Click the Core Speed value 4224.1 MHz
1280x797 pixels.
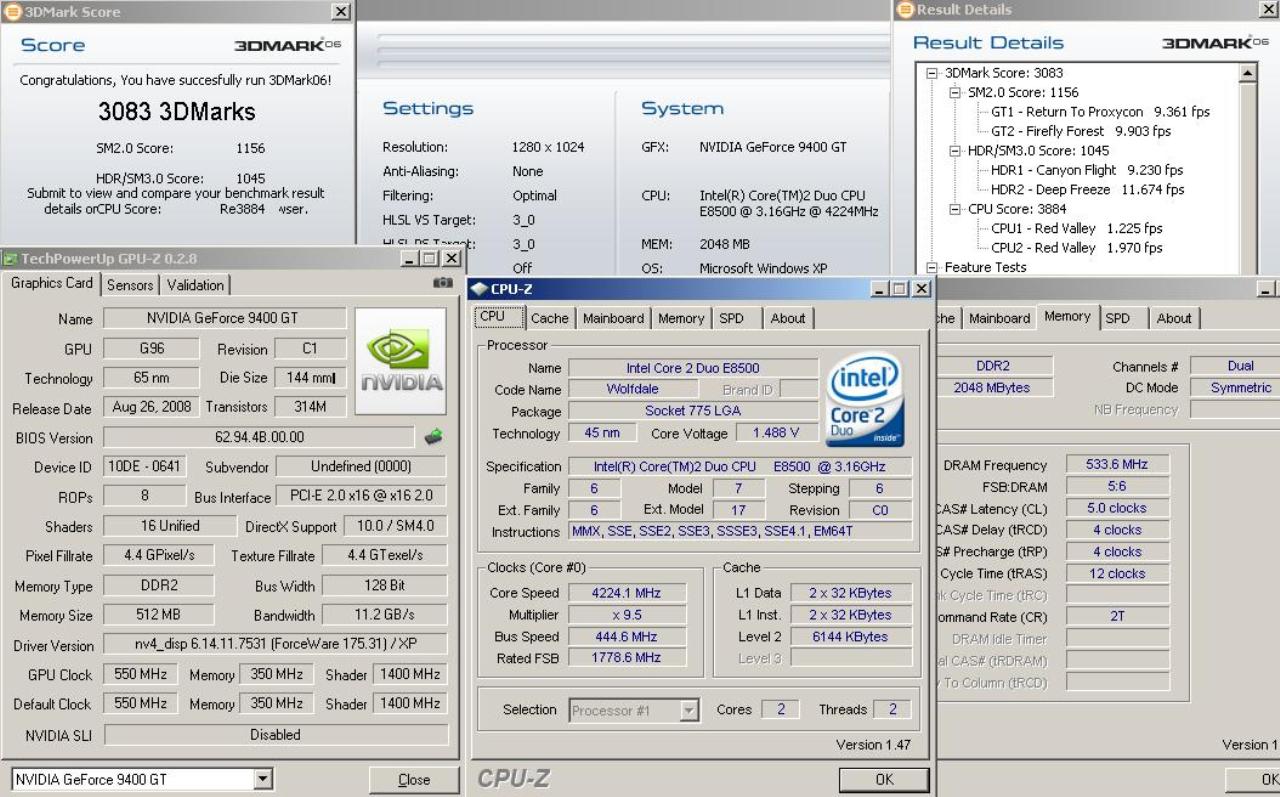point(629,593)
